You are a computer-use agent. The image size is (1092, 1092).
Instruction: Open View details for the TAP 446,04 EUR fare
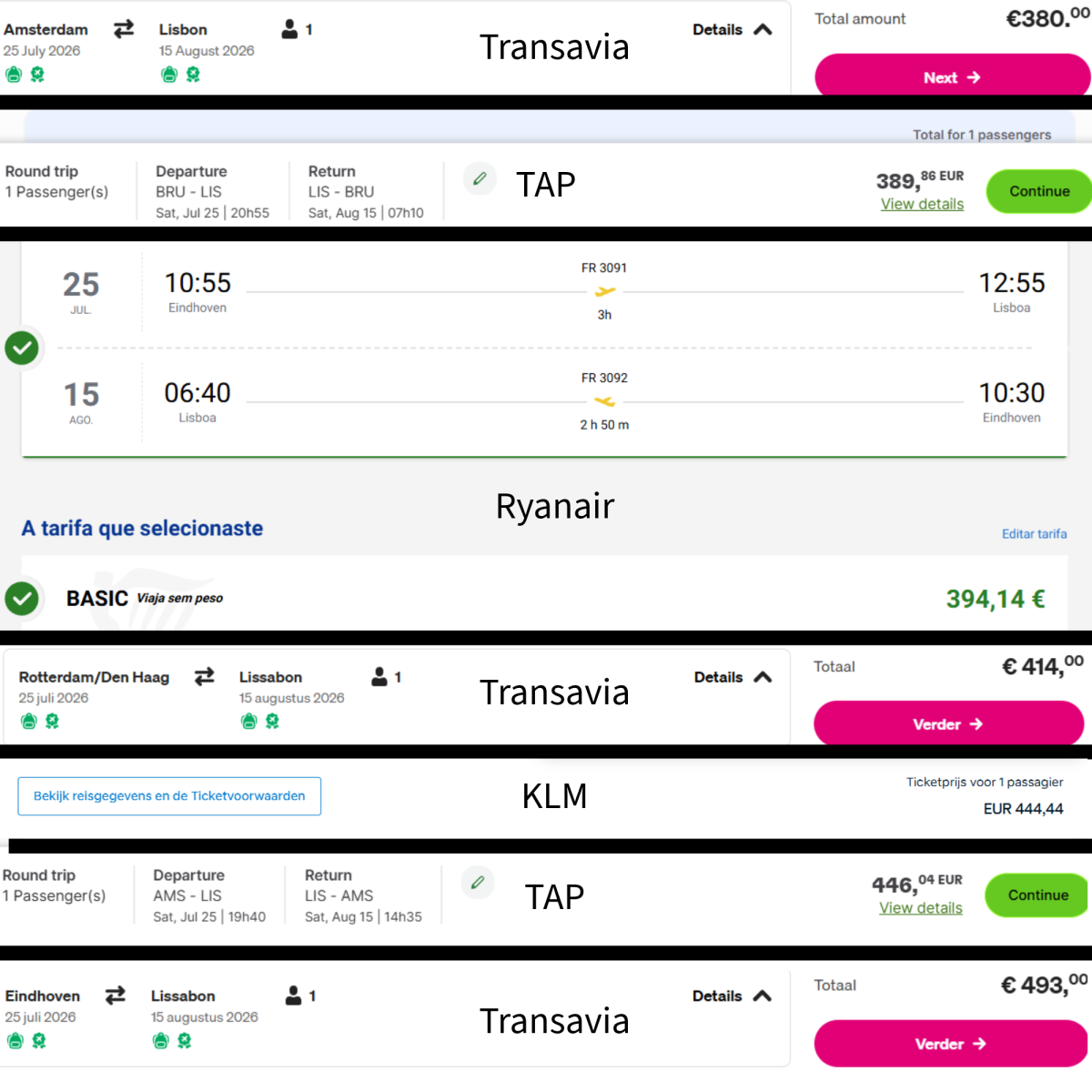point(920,907)
